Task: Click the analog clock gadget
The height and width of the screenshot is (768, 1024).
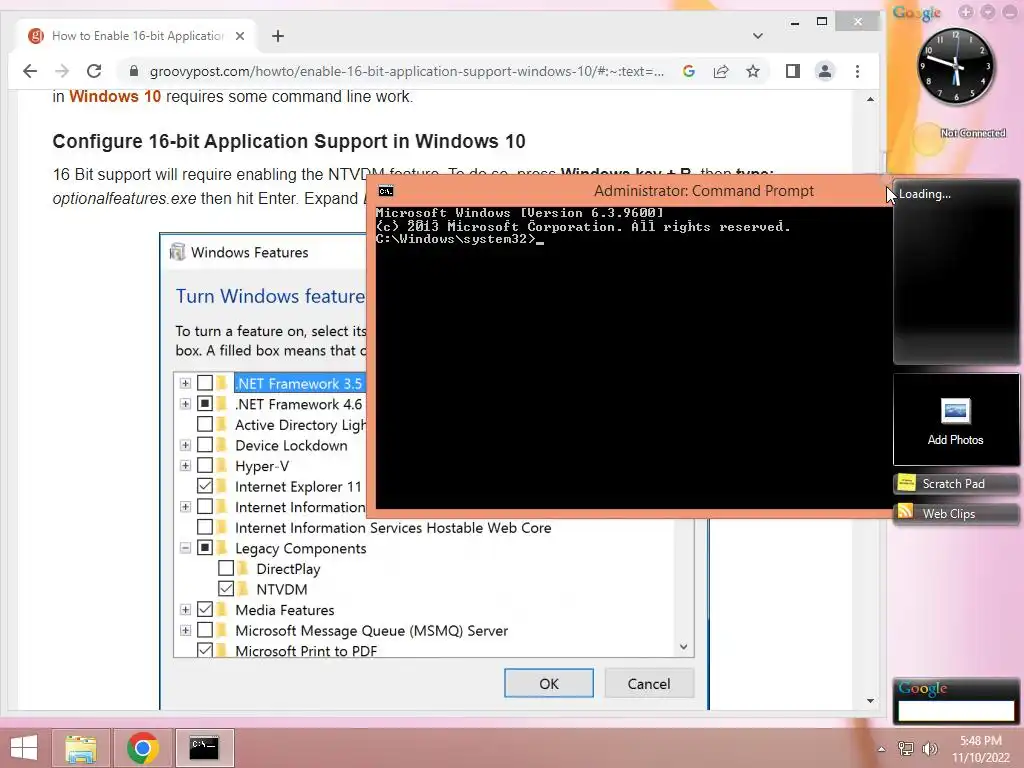Action: point(956,66)
